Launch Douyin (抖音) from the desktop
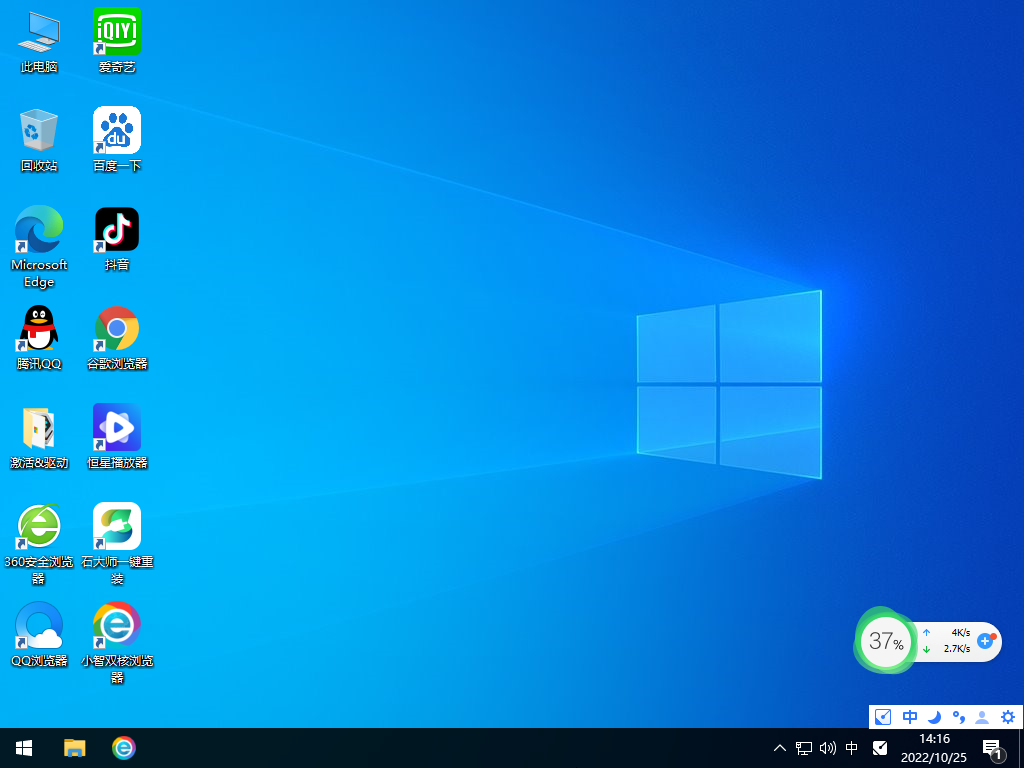The height and width of the screenshot is (768, 1024). (x=117, y=228)
